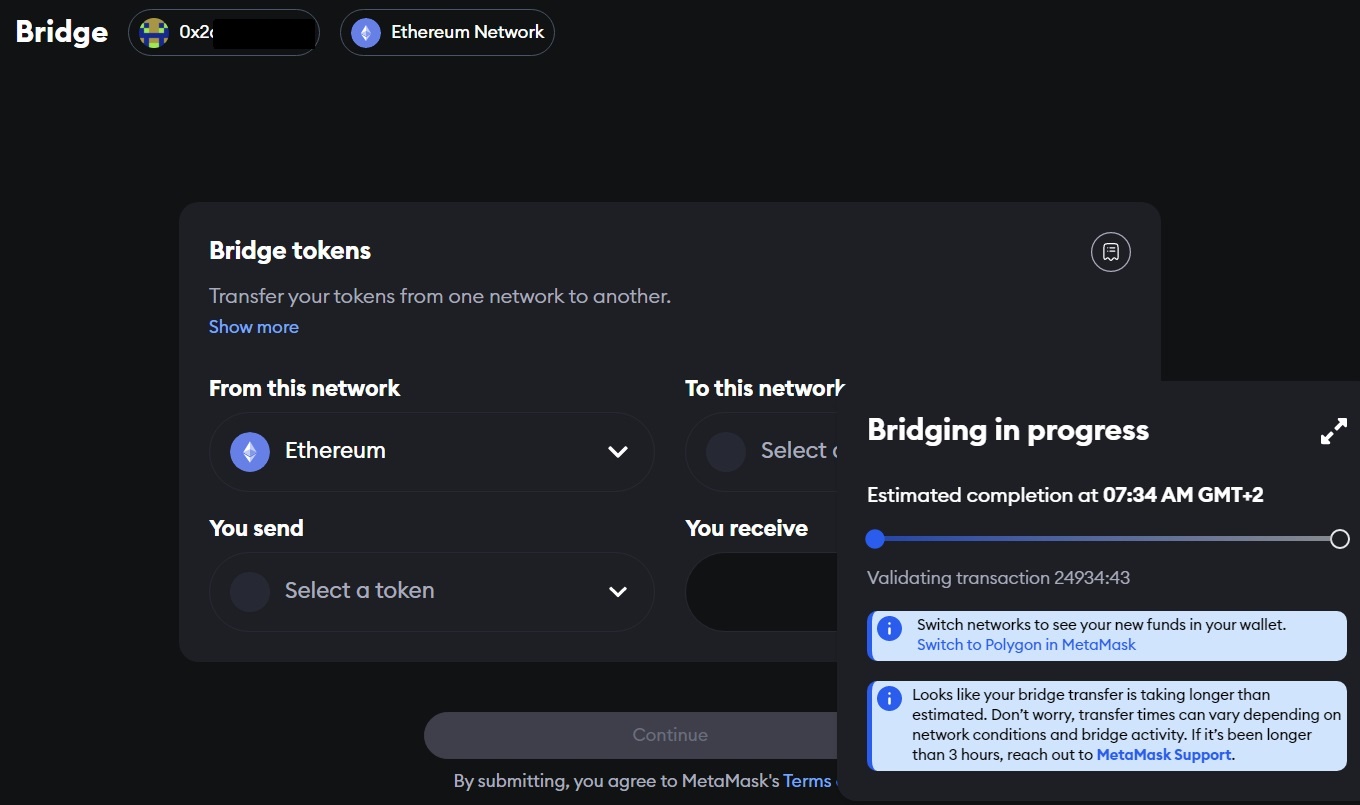The width and height of the screenshot is (1360, 805).
Task: Open the To this network dropdown
Action: (762, 451)
